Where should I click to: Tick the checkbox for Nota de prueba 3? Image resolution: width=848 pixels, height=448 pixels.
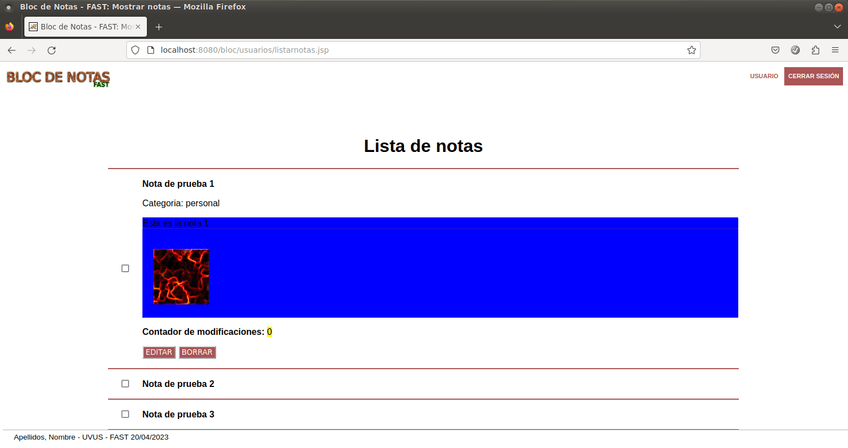point(125,414)
